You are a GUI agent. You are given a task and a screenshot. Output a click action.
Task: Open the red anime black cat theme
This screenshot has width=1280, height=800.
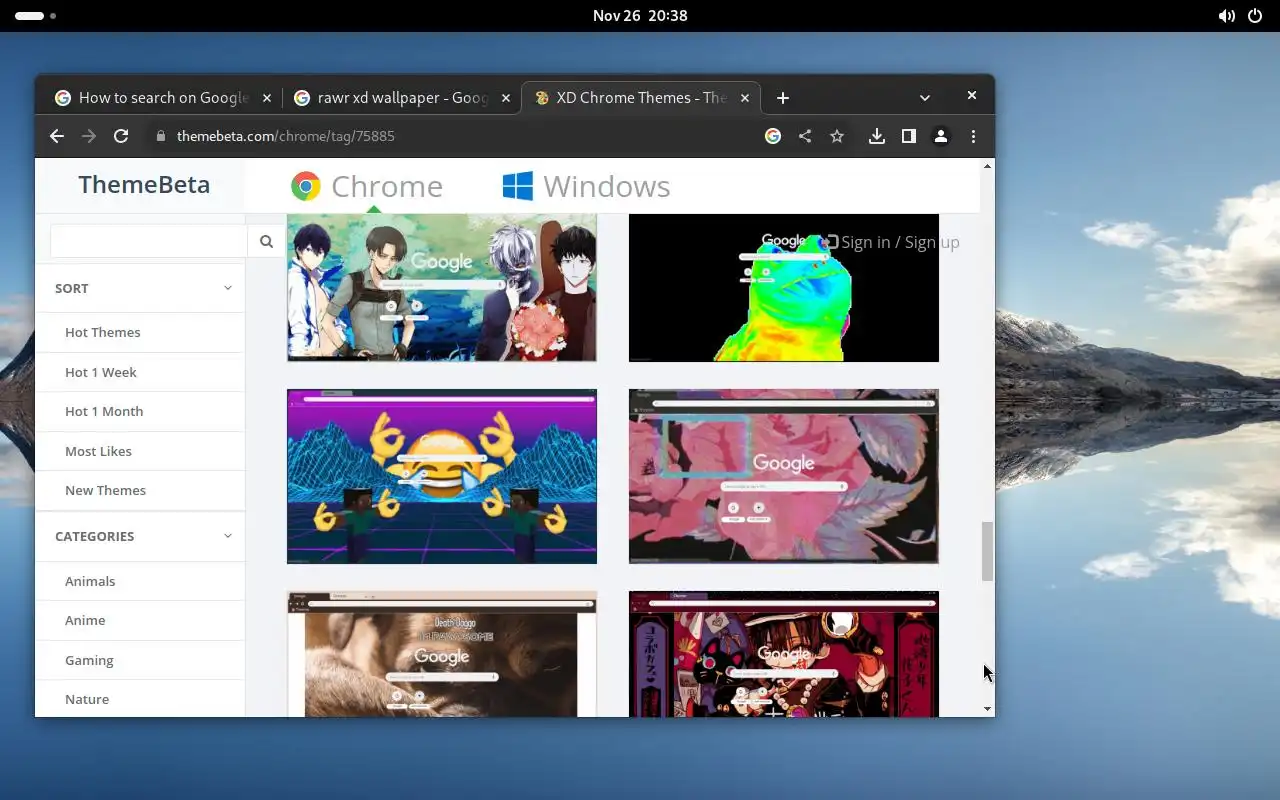tap(784, 654)
